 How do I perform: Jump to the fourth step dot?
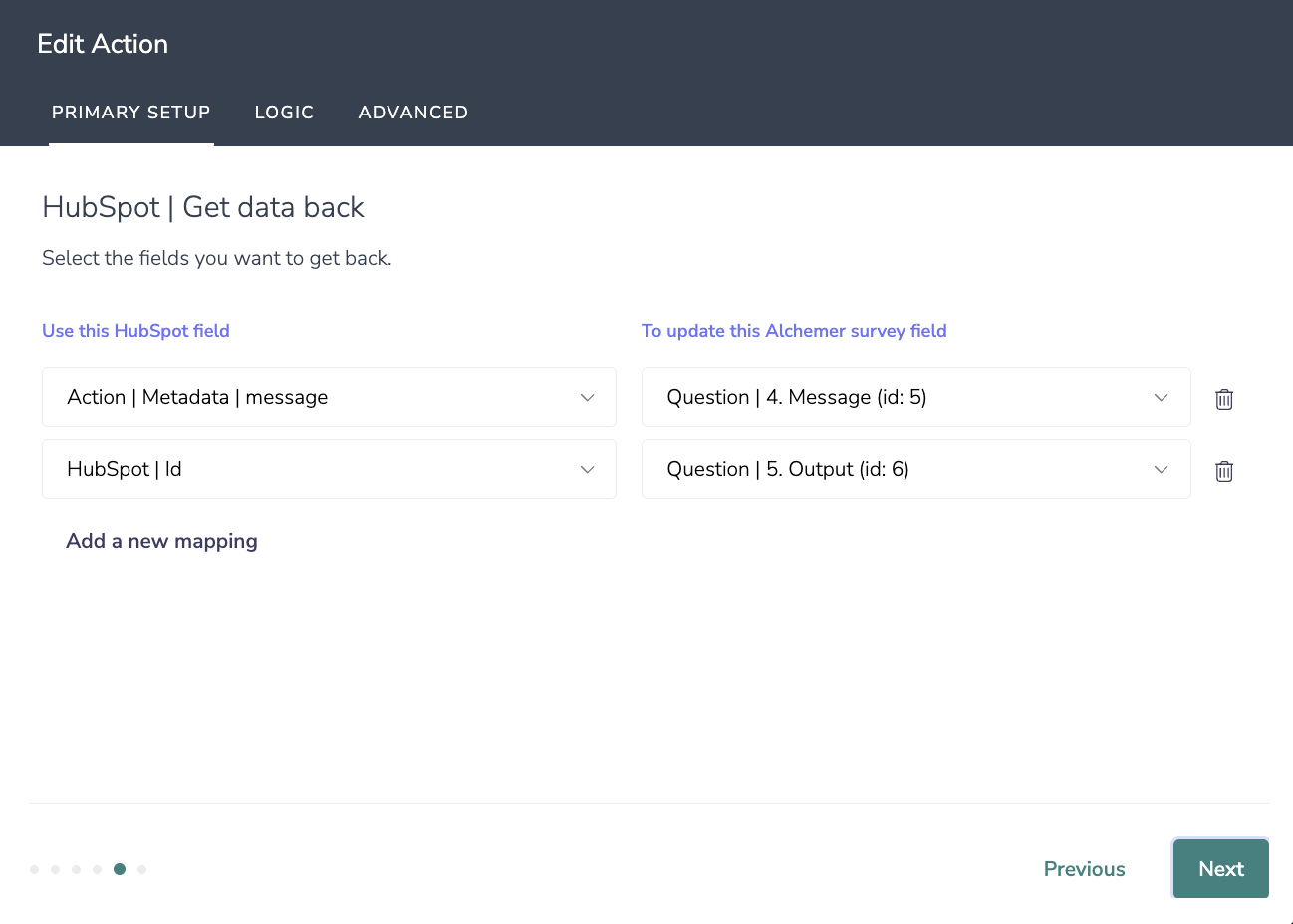click(x=98, y=869)
